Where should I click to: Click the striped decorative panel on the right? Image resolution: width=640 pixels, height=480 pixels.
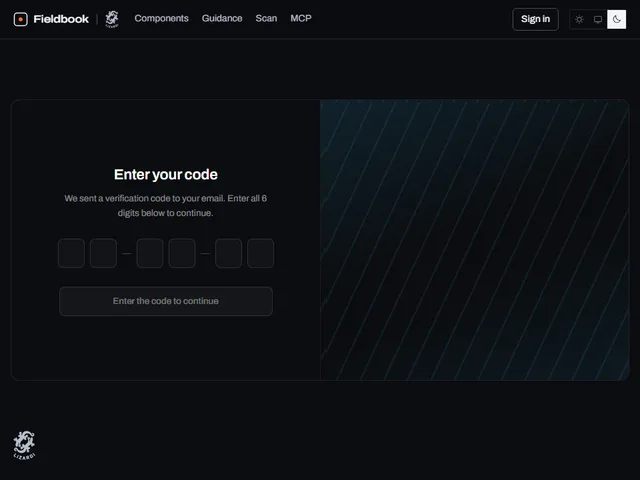[x=474, y=240]
